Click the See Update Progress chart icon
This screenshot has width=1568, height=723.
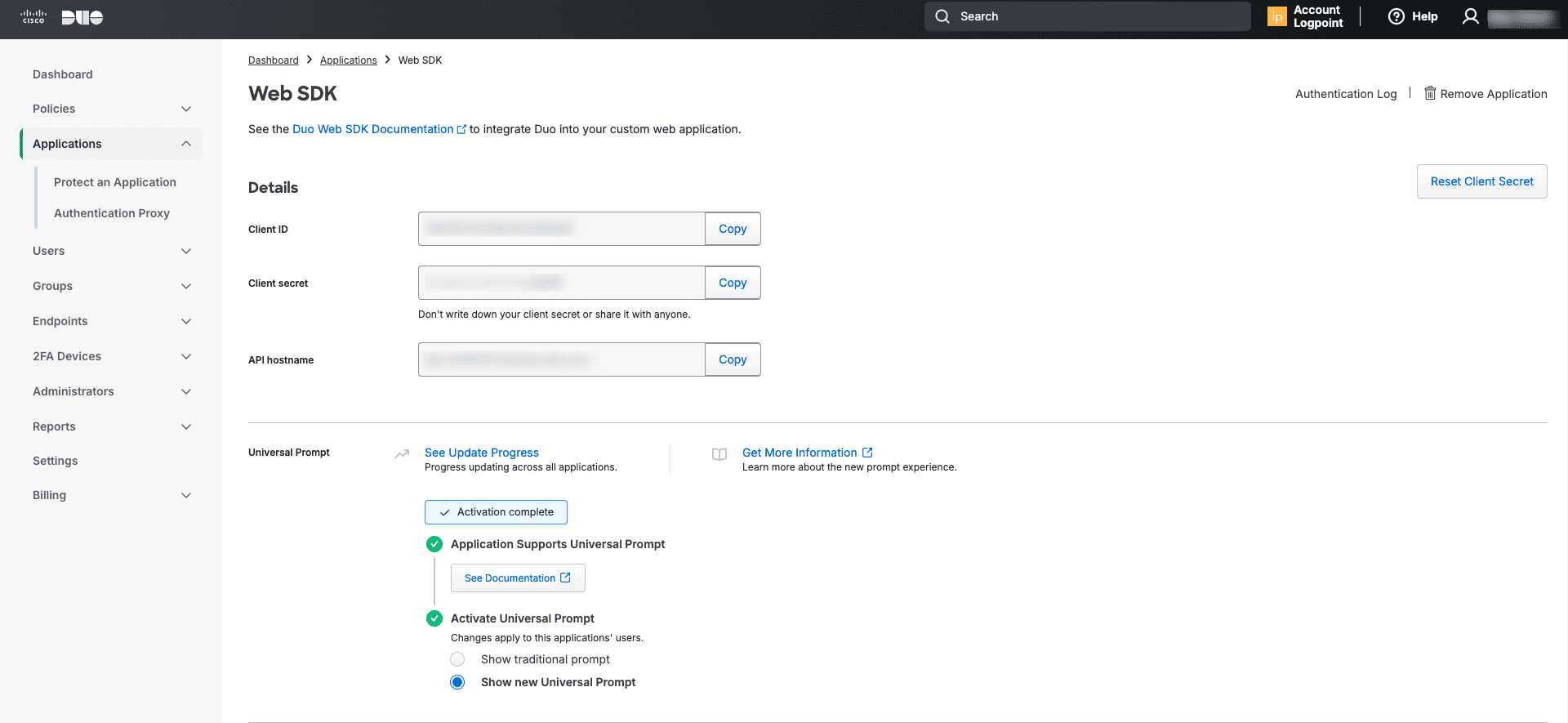[x=402, y=453]
